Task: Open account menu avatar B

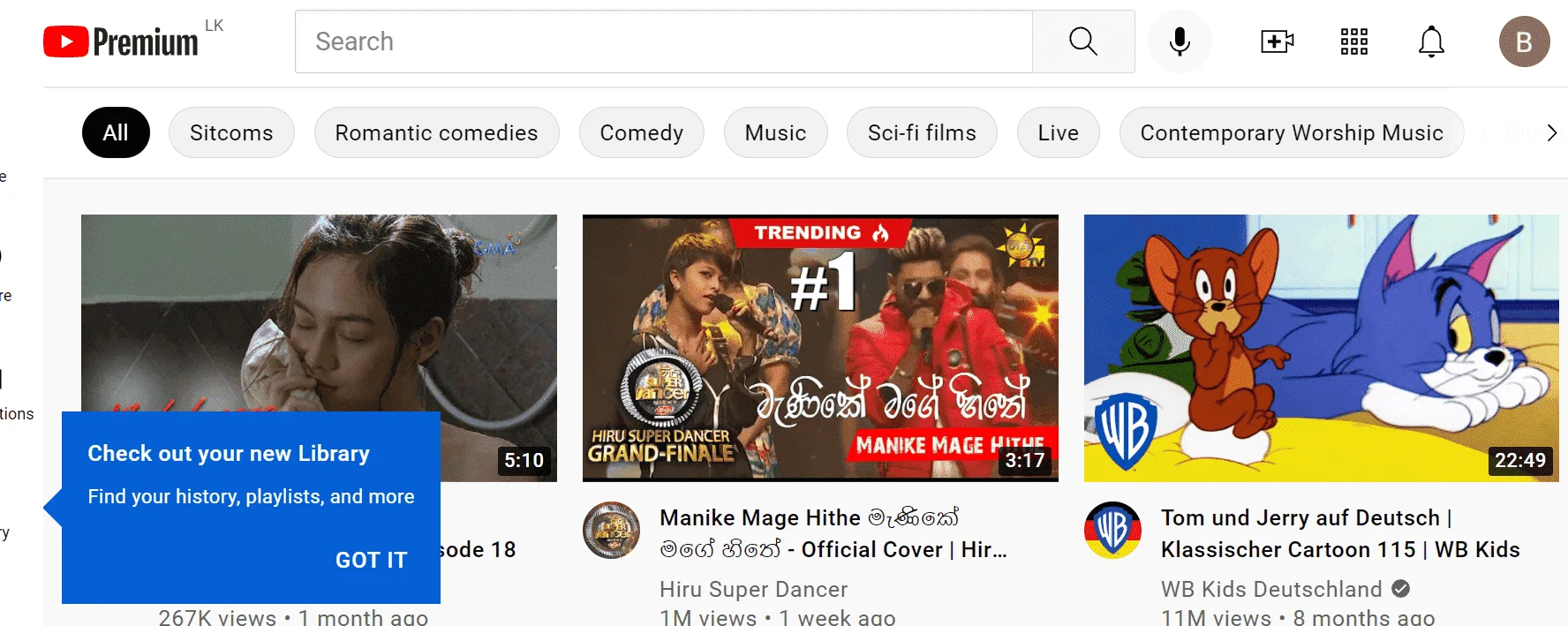Action: 1524,41
